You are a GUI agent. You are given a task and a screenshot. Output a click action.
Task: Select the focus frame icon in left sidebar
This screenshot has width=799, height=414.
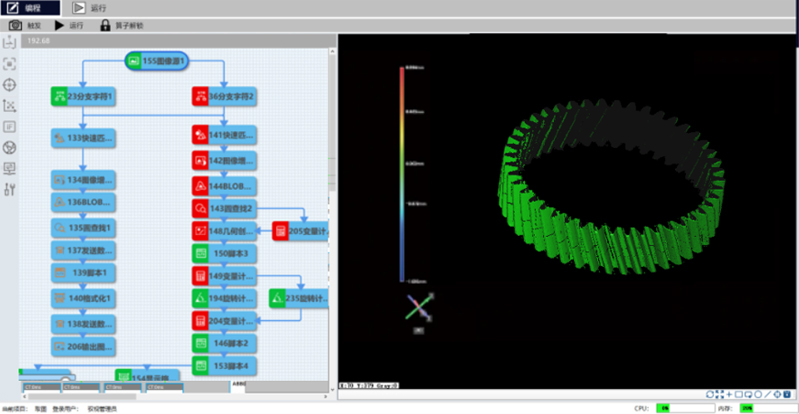tap(10, 63)
